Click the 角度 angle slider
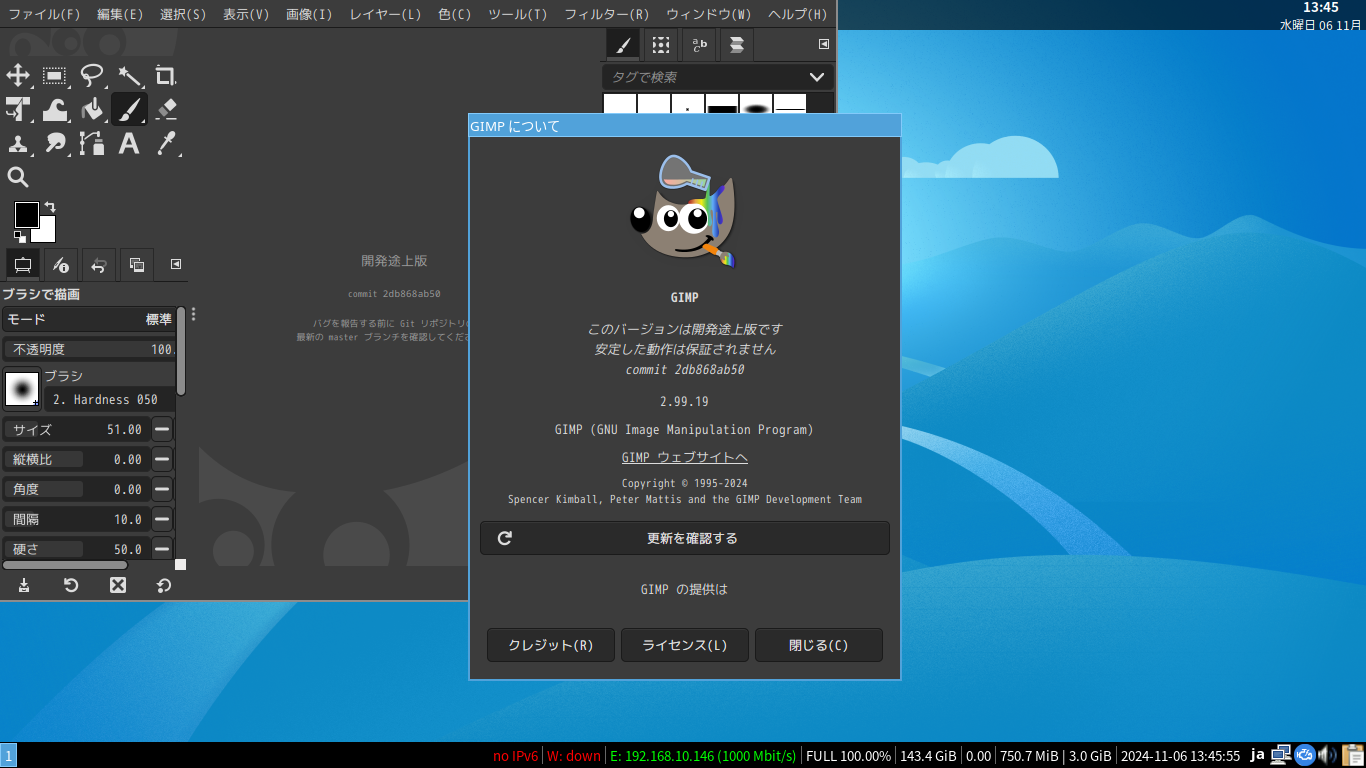This screenshot has width=1366, height=768. pos(76,489)
